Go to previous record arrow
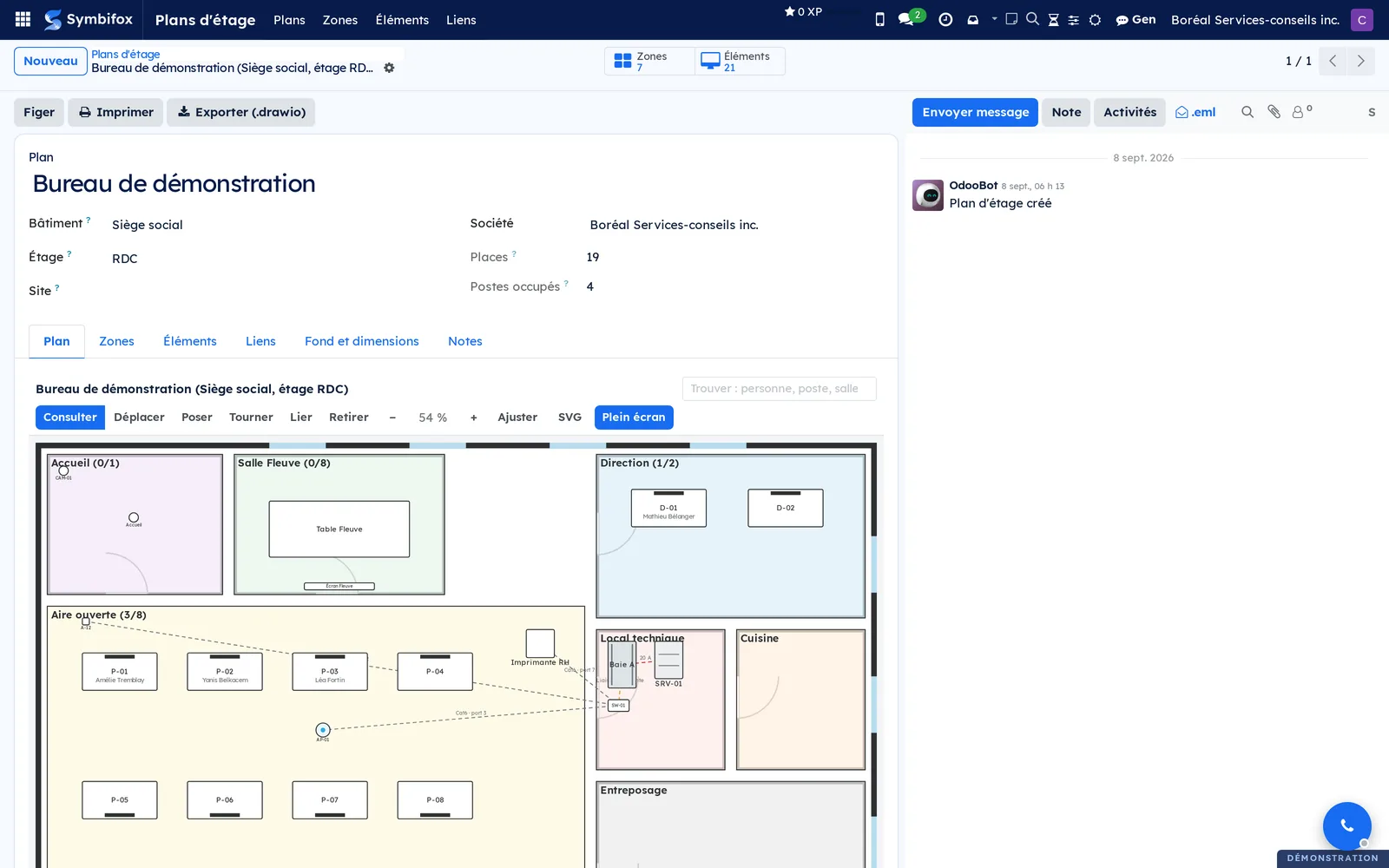The height and width of the screenshot is (868, 1389). pyautogui.click(x=1333, y=61)
